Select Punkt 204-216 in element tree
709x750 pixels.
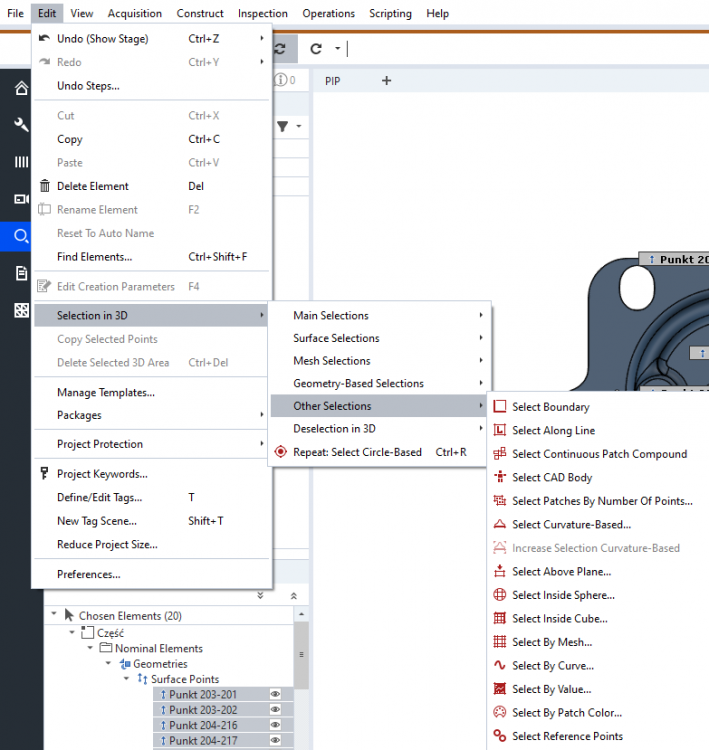(203, 725)
